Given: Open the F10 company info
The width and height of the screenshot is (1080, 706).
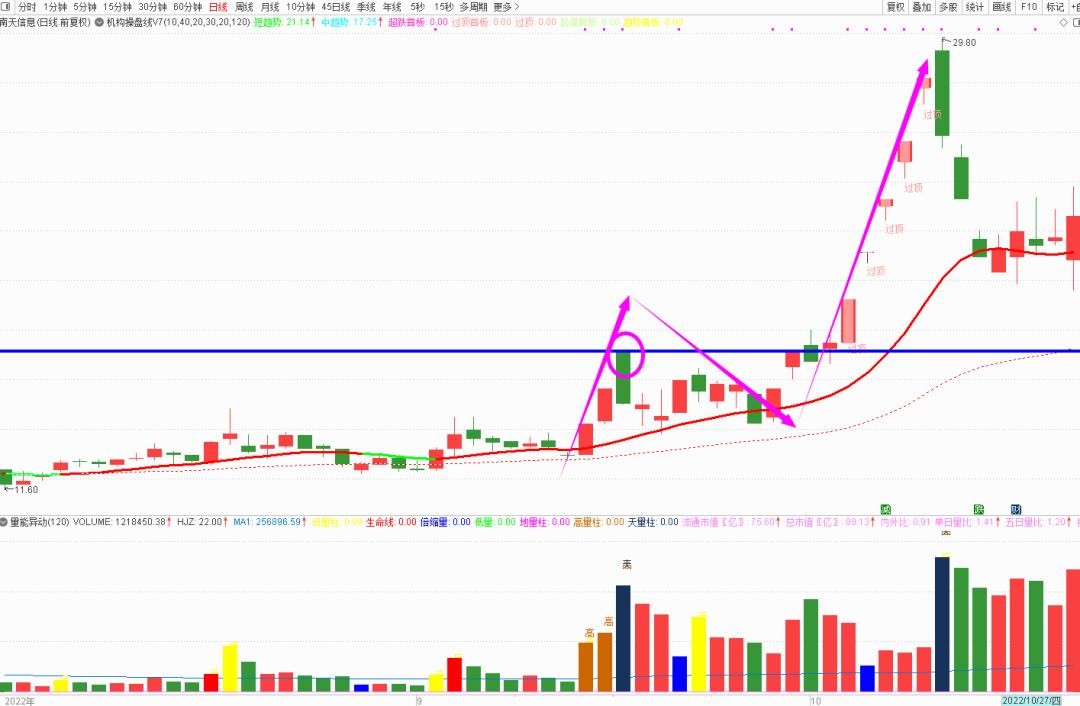Looking at the screenshot, I should pos(1029,7).
